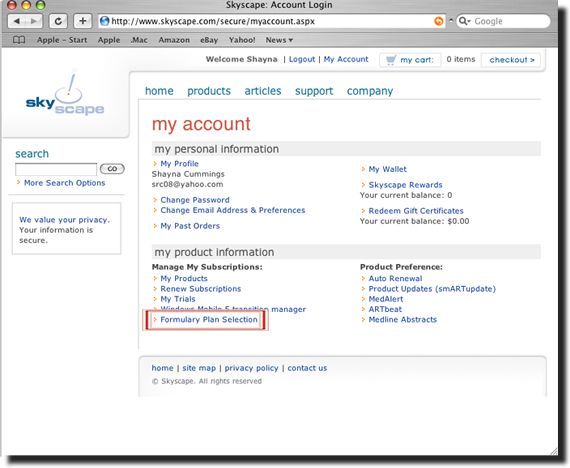Open My Wallet
Viewport: 570px width, 468px height.
388,169
